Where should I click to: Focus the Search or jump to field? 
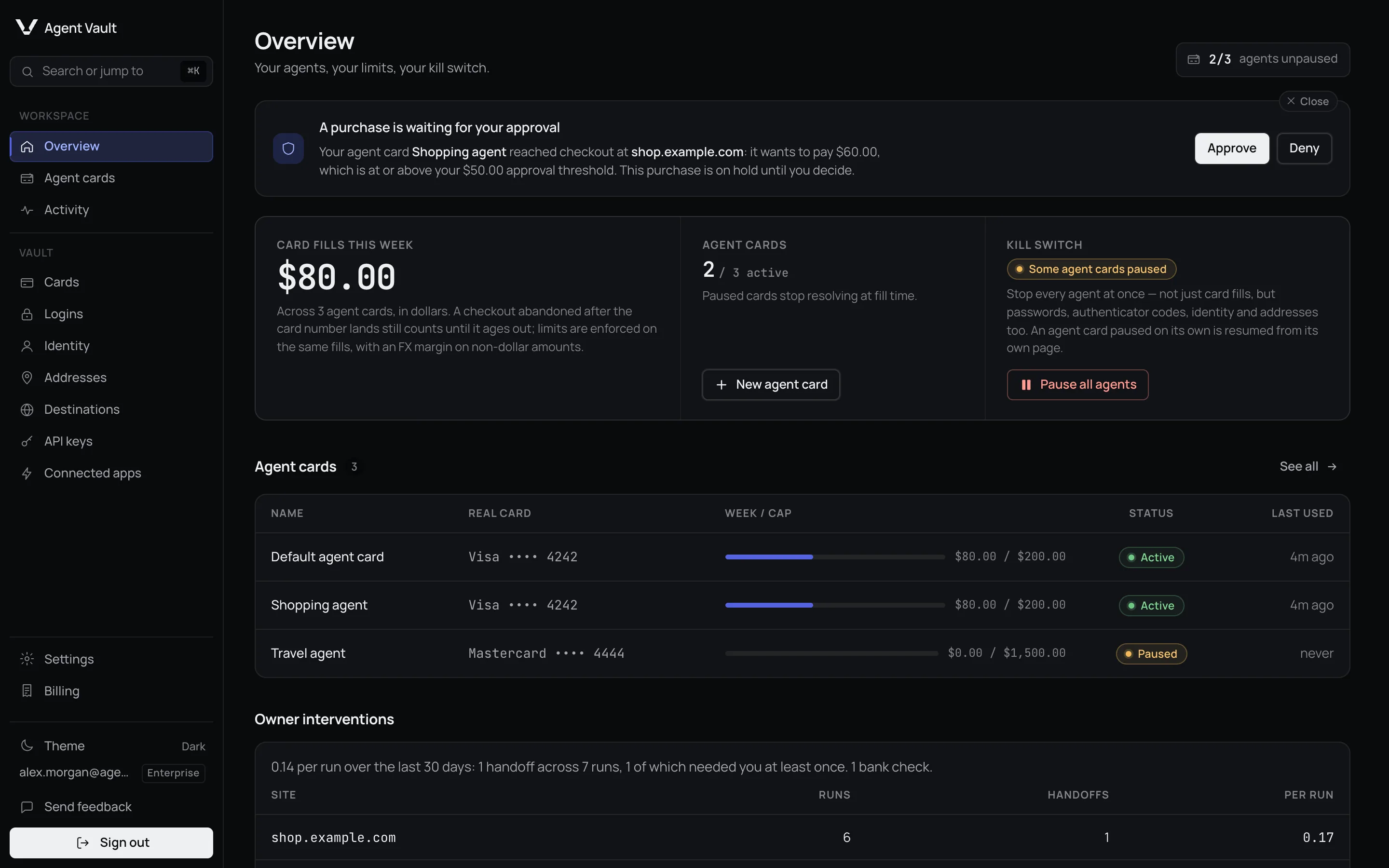coord(111,71)
